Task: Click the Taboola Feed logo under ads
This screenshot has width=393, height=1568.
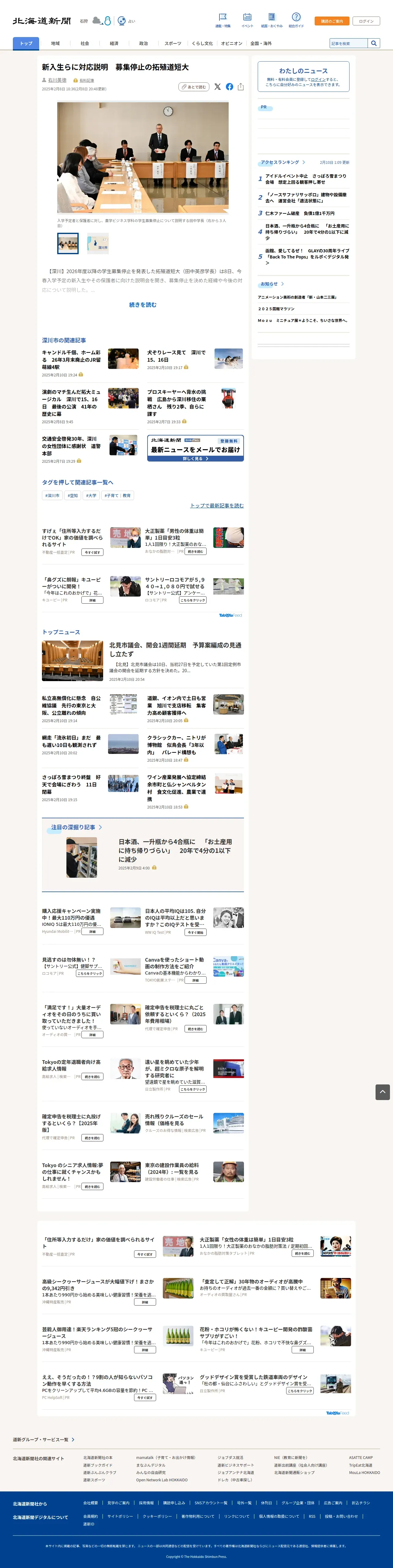Action: [230, 615]
